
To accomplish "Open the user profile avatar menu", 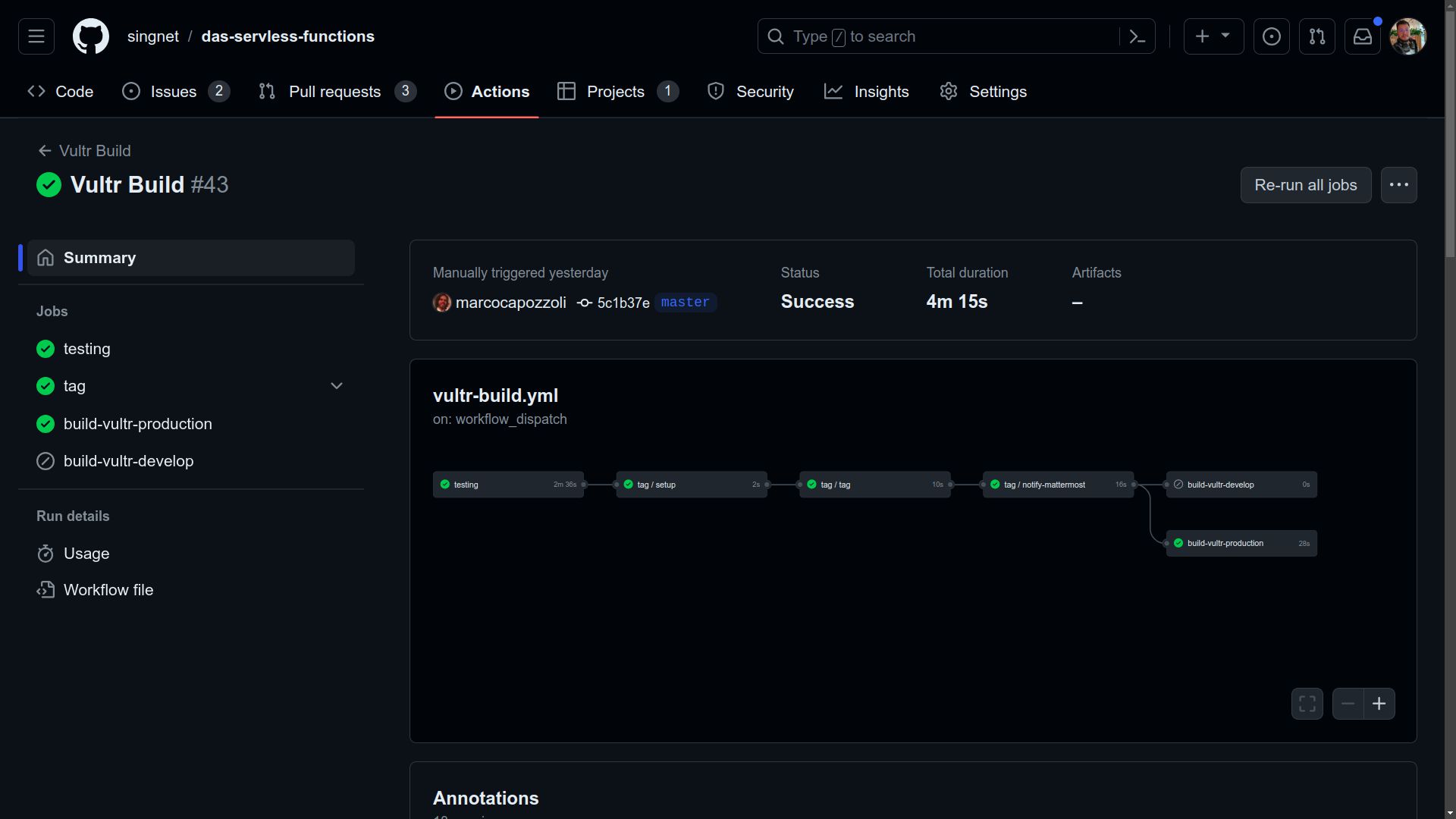I will coord(1408,36).
